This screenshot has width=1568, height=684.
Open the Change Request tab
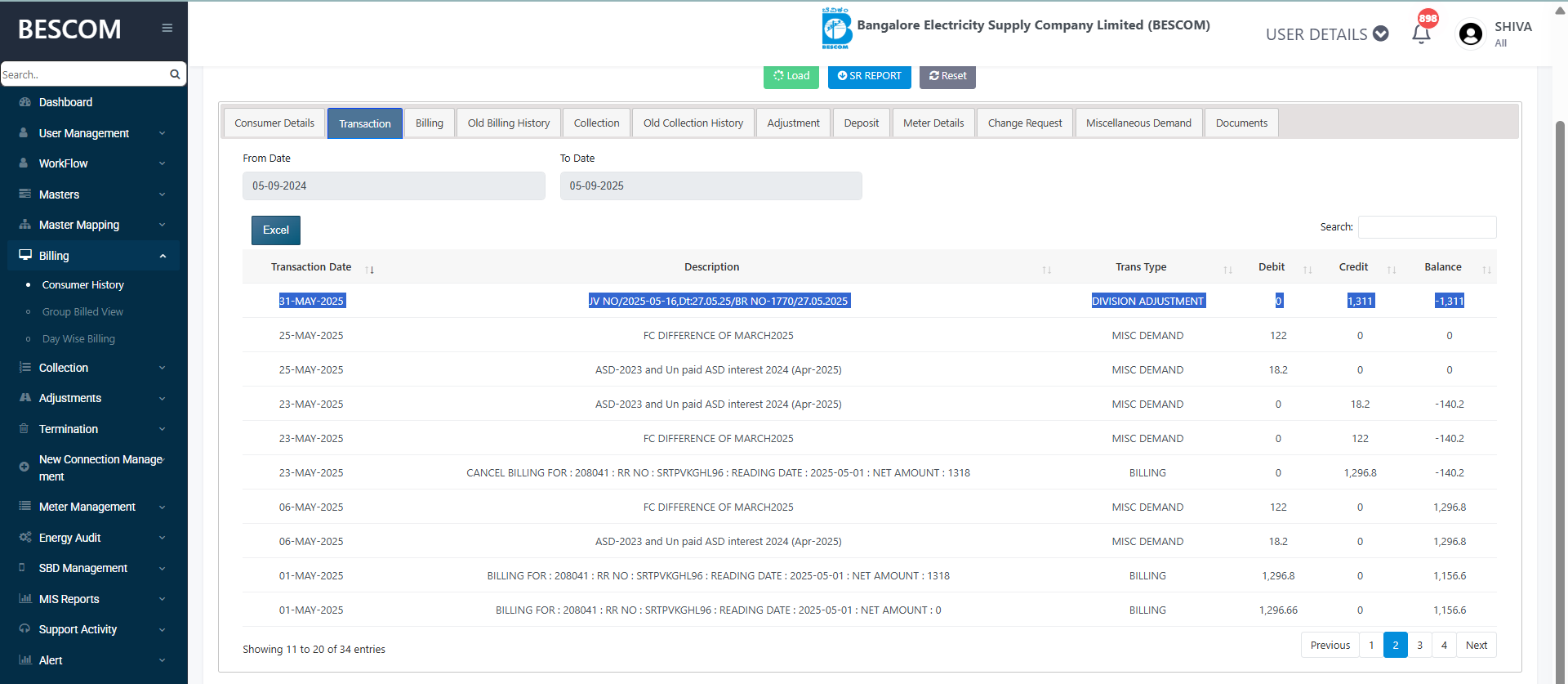(x=1025, y=123)
